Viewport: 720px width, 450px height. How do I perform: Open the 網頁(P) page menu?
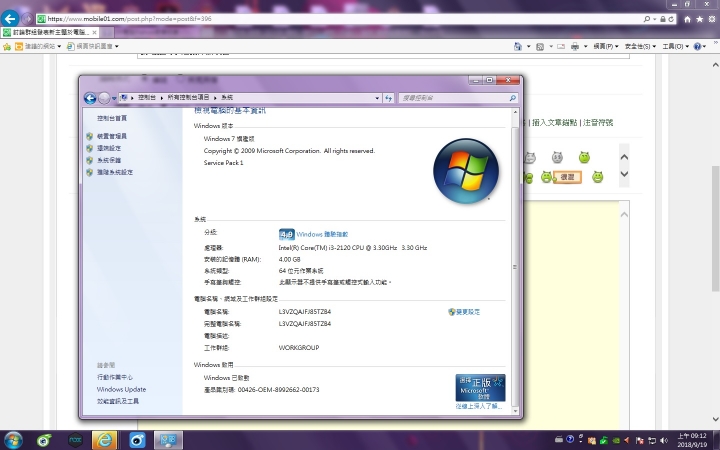pos(606,46)
